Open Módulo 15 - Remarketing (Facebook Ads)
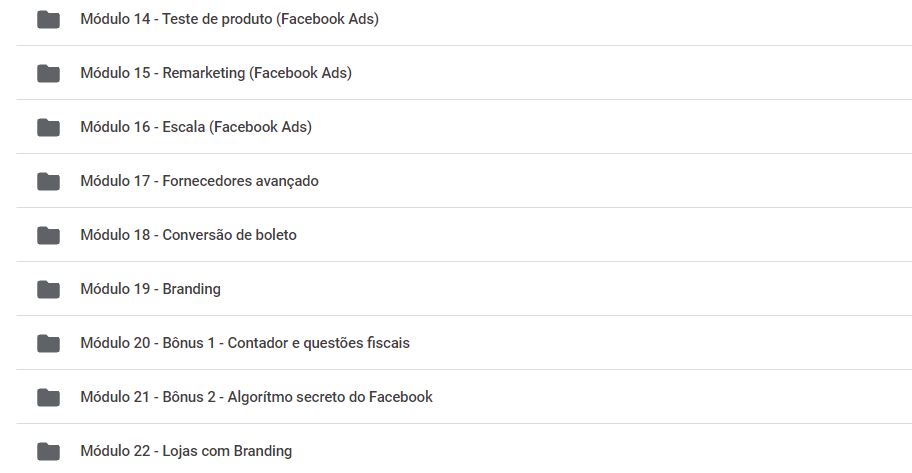 click(x=216, y=73)
